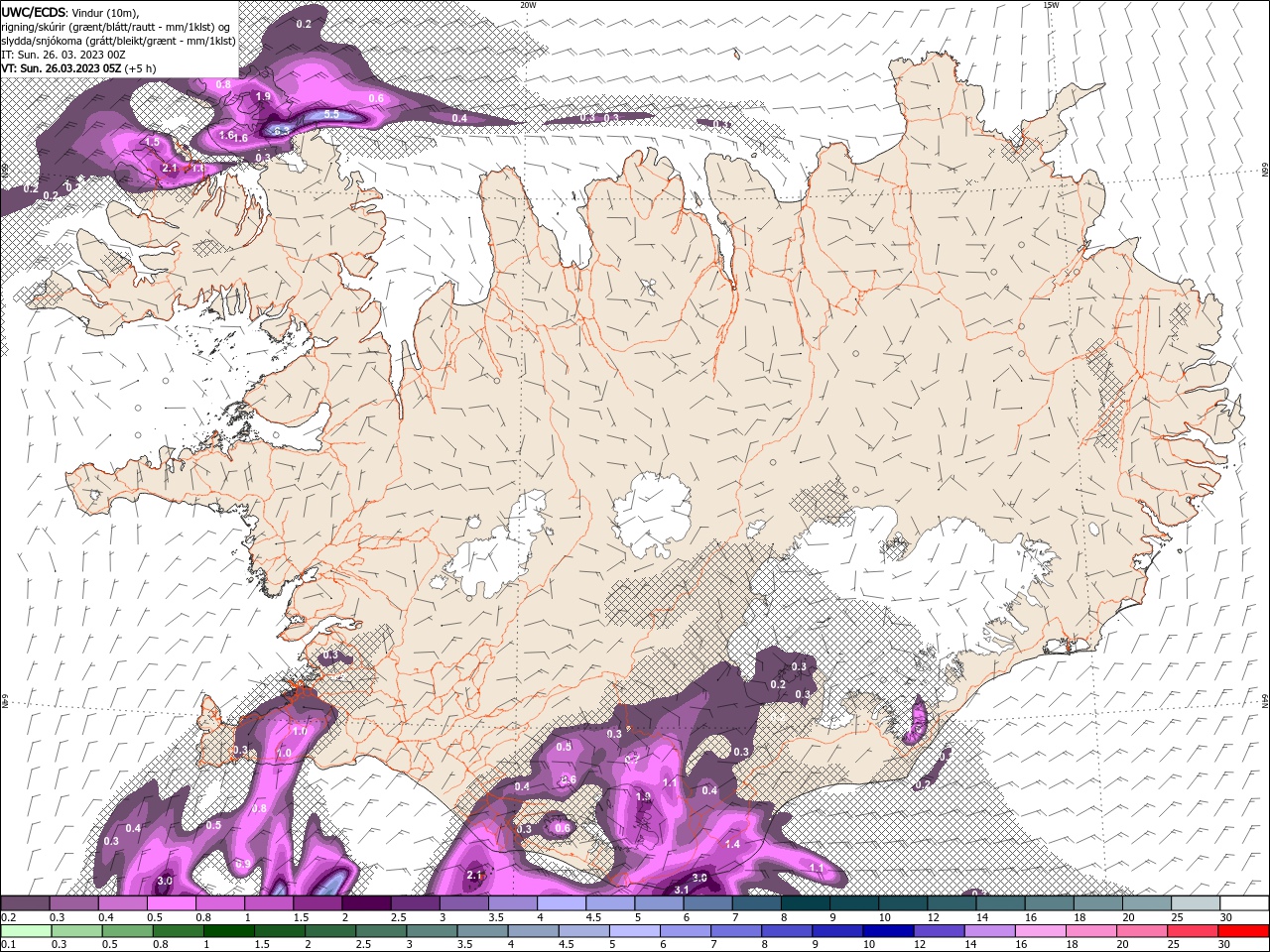The image size is (1270, 952).
Task: Pick the light pink 16–18 rain swatch
Action: [1042, 931]
